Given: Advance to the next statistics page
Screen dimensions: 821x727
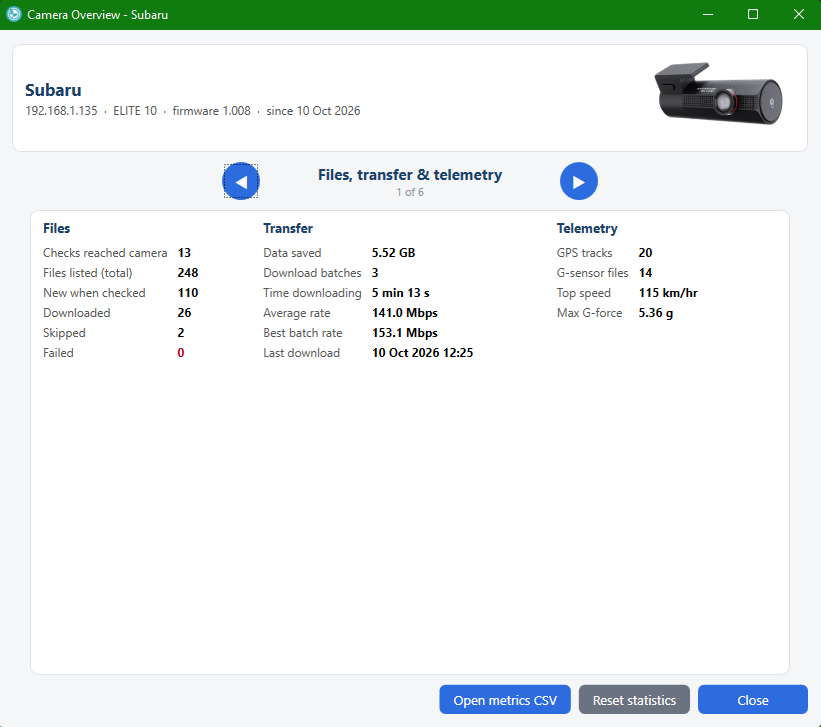Looking at the screenshot, I should pyautogui.click(x=579, y=181).
